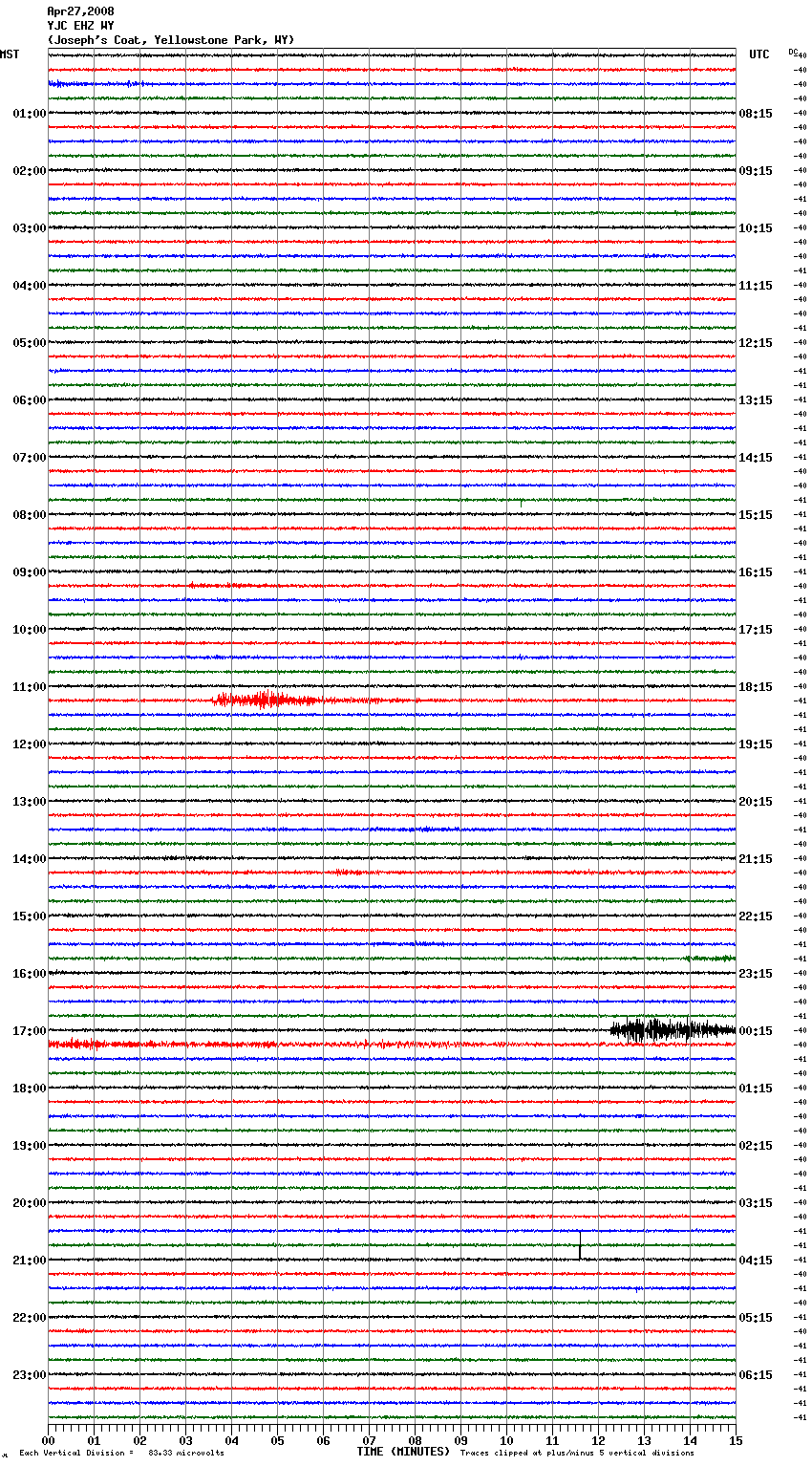Click the 14:15 UTC time label
Viewport: 812px width, 1466px height.
coord(756,458)
